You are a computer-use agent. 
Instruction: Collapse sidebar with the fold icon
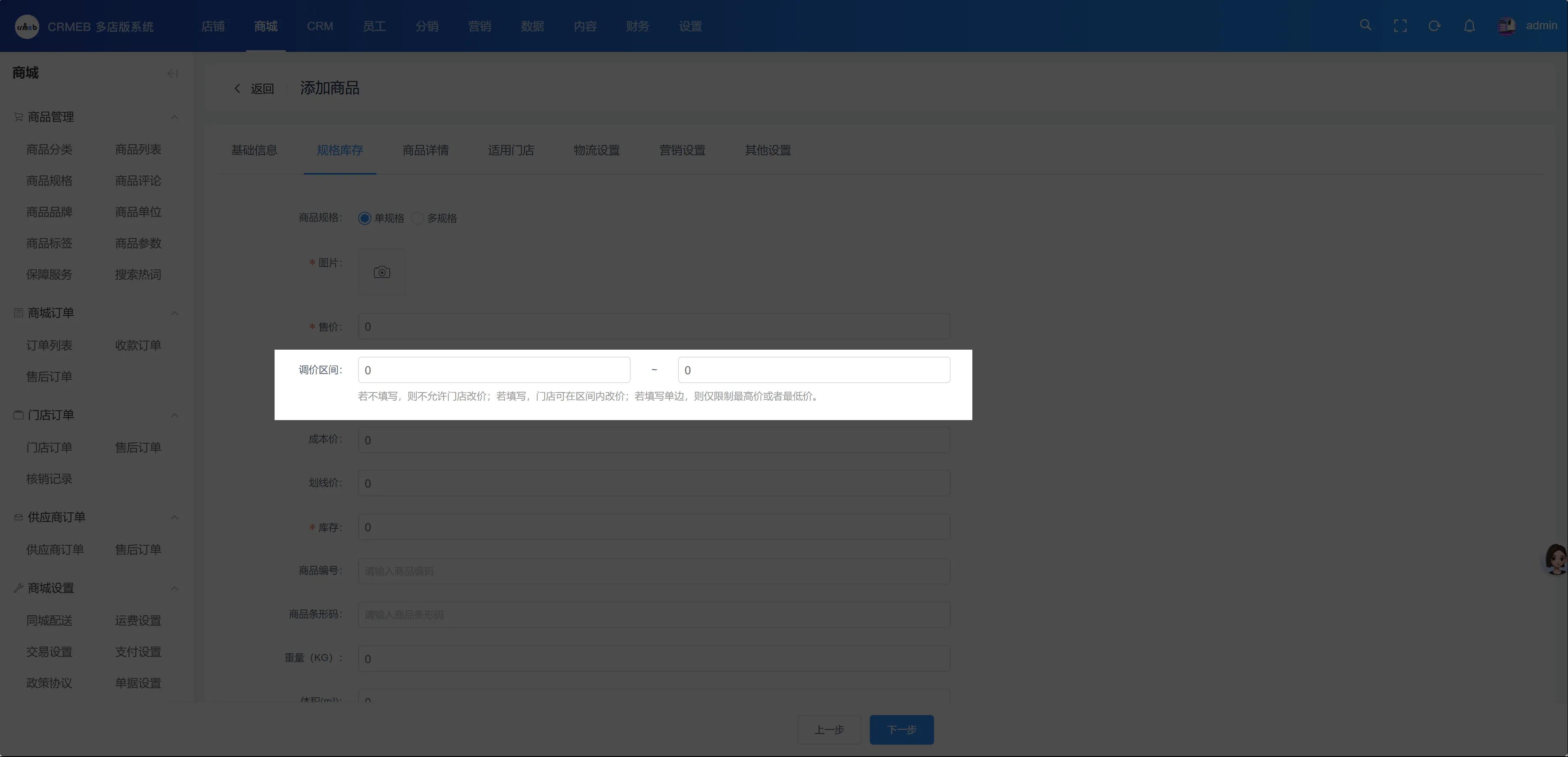pos(173,74)
